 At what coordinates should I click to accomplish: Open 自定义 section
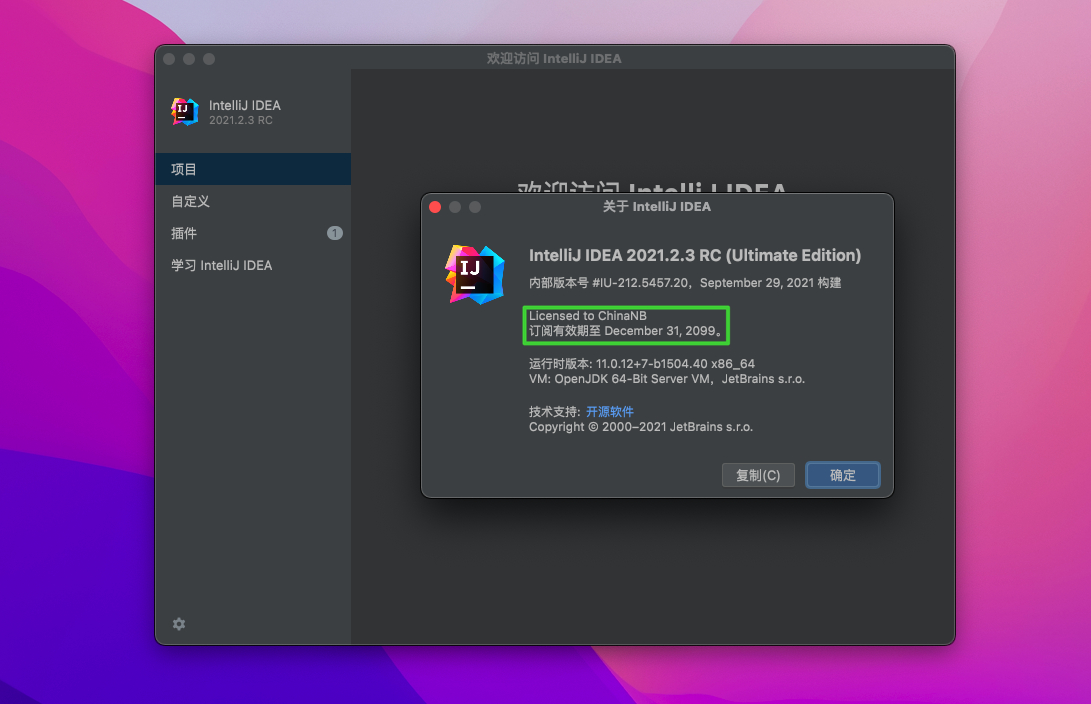[253, 201]
